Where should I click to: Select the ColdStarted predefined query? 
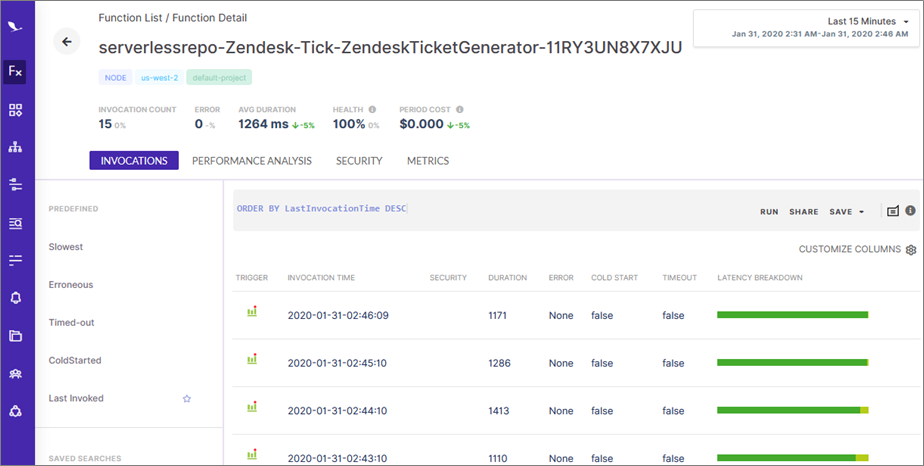pyautogui.click(x=75, y=360)
